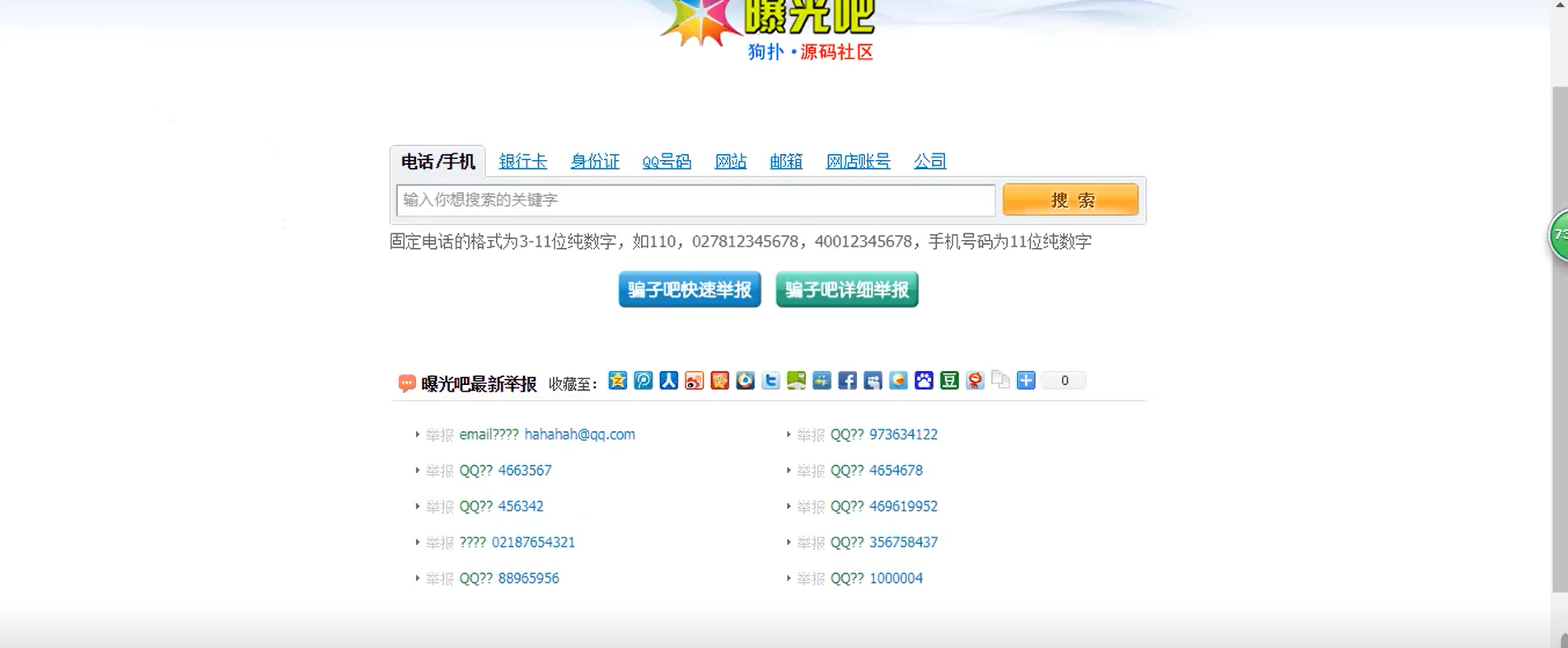Share to Renren using the blue 人 icon
This screenshot has height=648, width=1568.
(x=668, y=380)
